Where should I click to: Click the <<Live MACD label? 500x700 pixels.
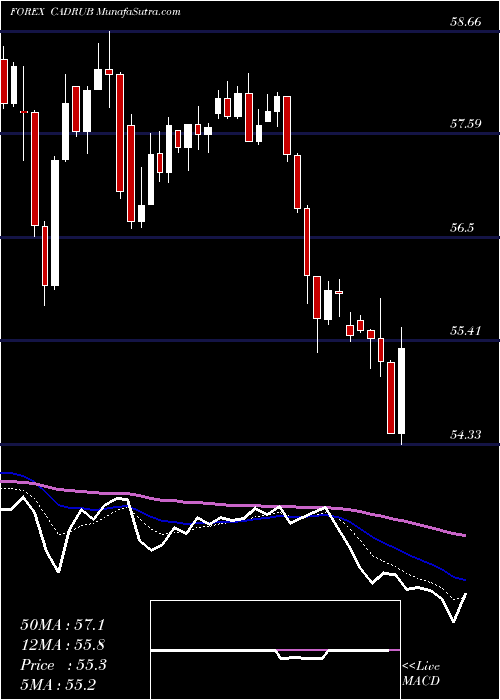click(421, 674)
